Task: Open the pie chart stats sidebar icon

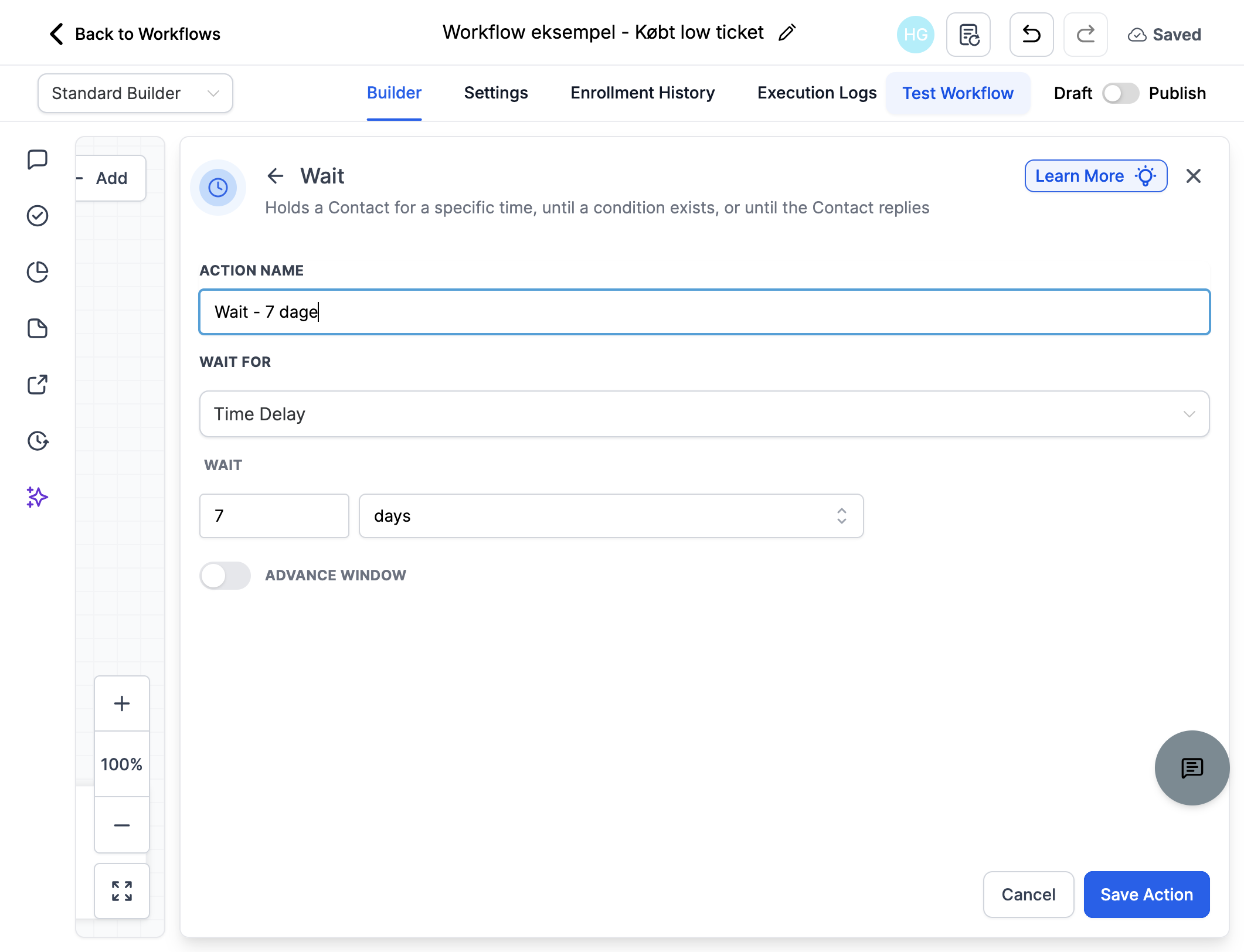Action: click(38, 272)
